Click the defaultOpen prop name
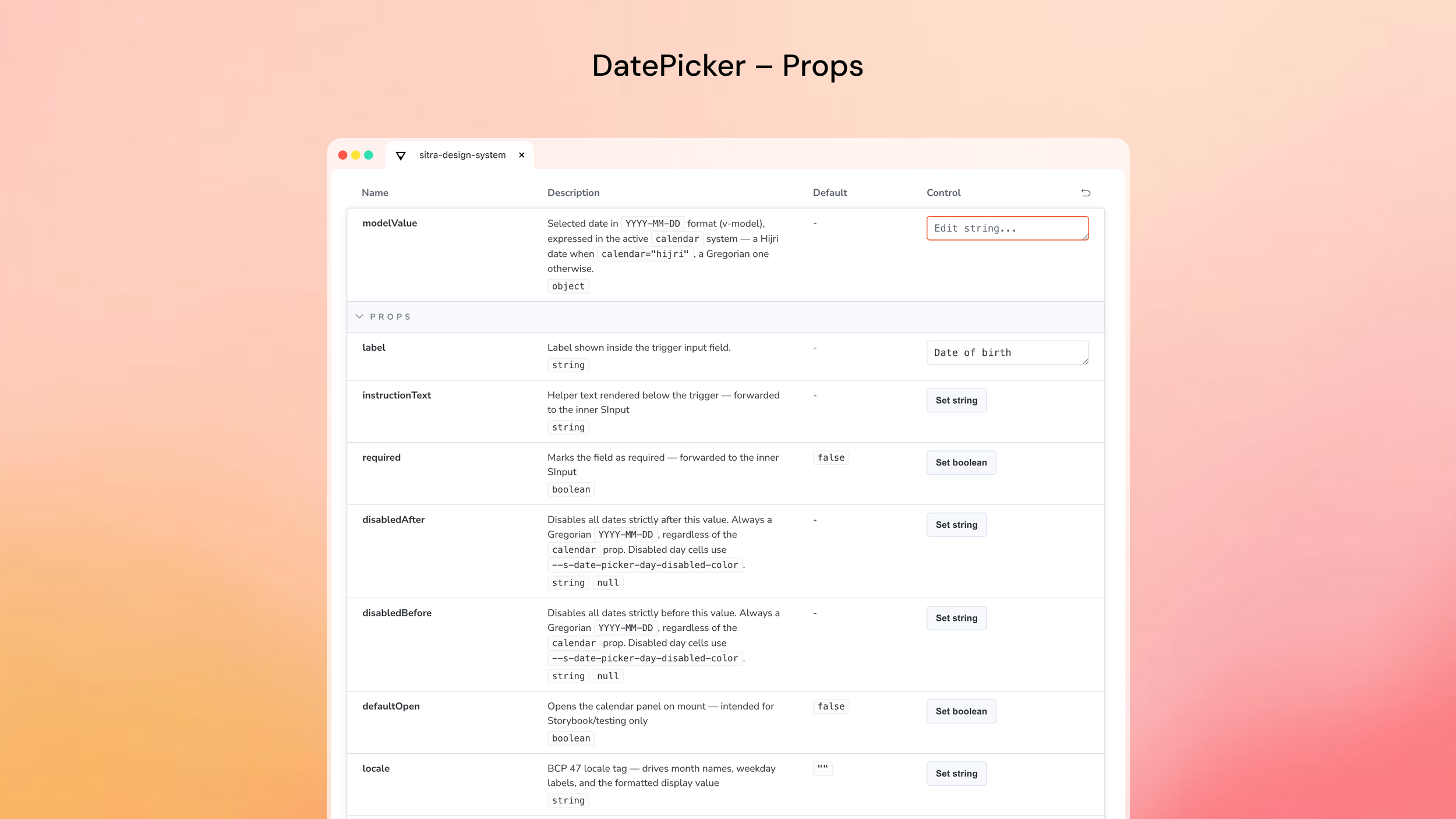The width and height of the screenshot is (1456, 819). tap(391, 706)
